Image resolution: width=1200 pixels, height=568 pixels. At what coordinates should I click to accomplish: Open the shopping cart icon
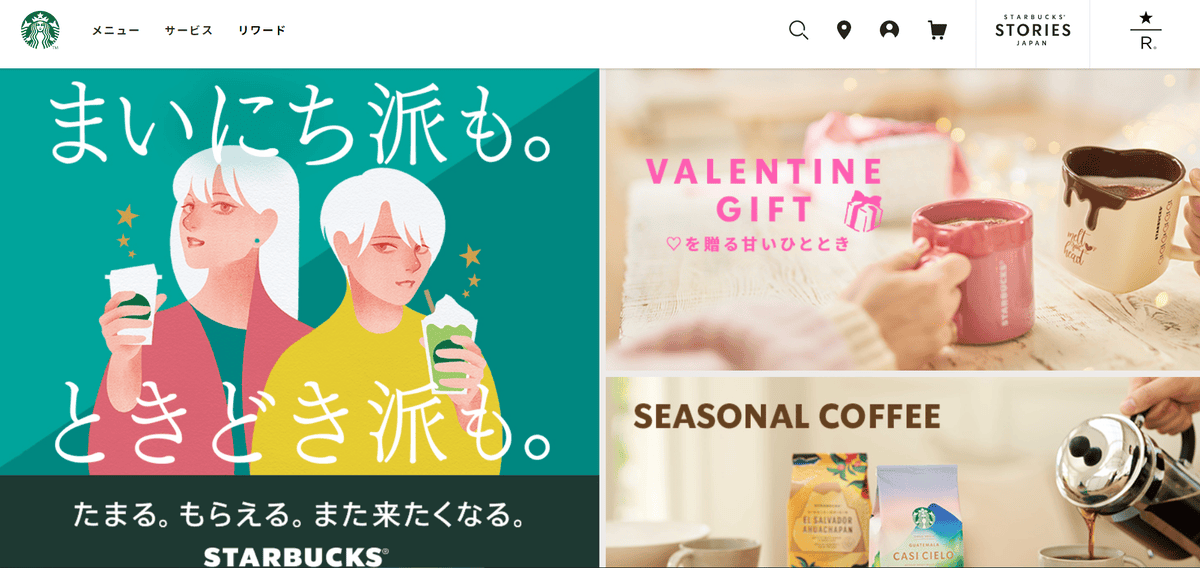(x=937, y=30)
